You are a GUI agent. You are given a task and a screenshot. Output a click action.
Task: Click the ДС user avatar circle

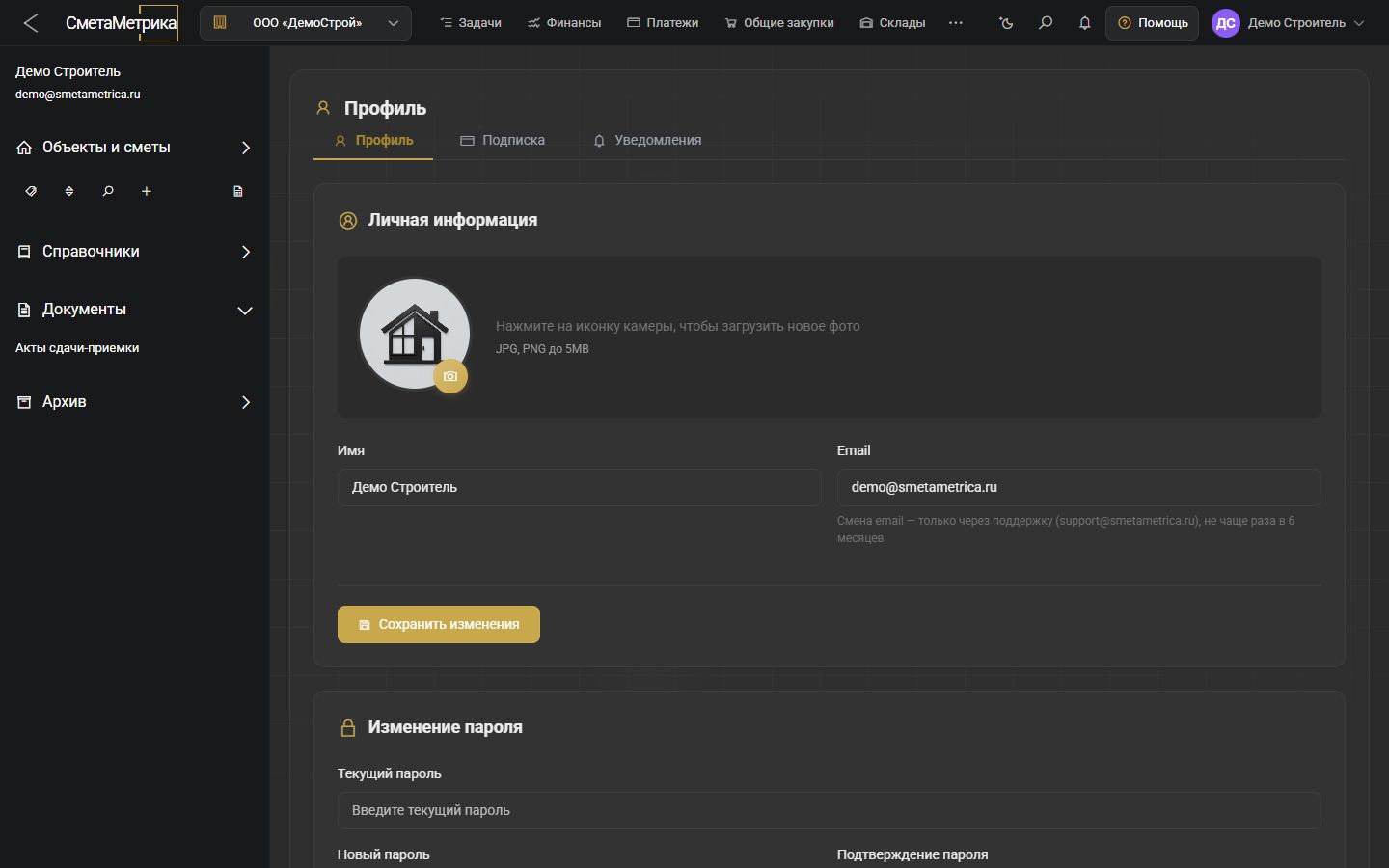(1226, 23)
